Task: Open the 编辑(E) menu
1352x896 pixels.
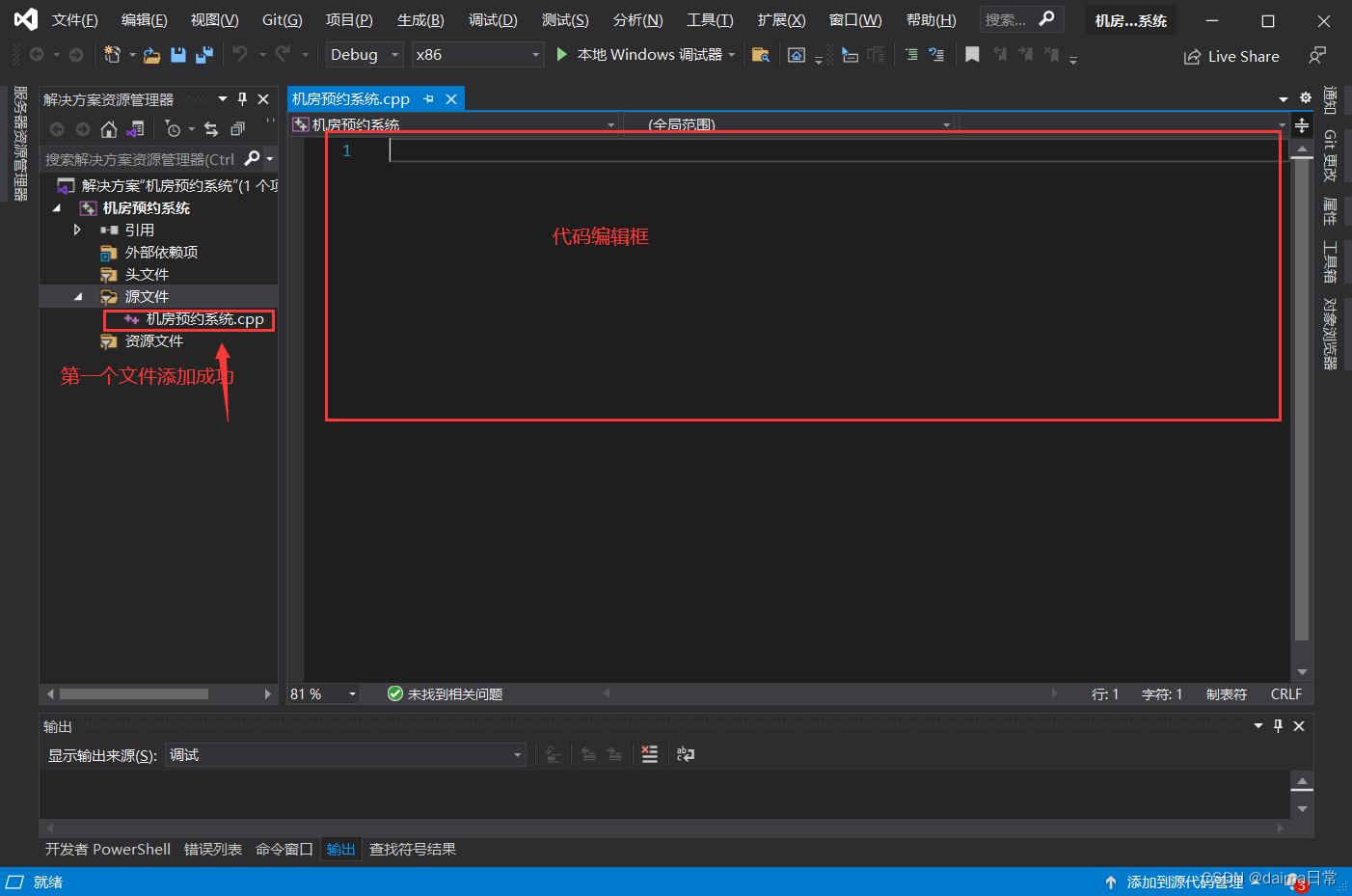Action: (144, 20)
